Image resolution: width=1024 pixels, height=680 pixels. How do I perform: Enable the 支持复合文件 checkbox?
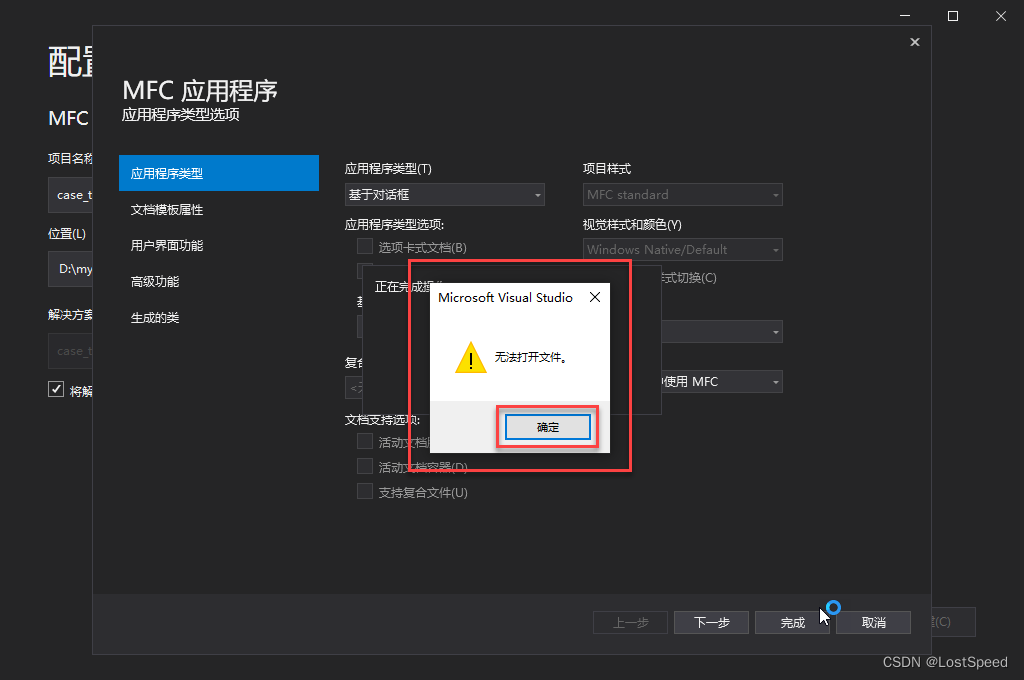364,491
